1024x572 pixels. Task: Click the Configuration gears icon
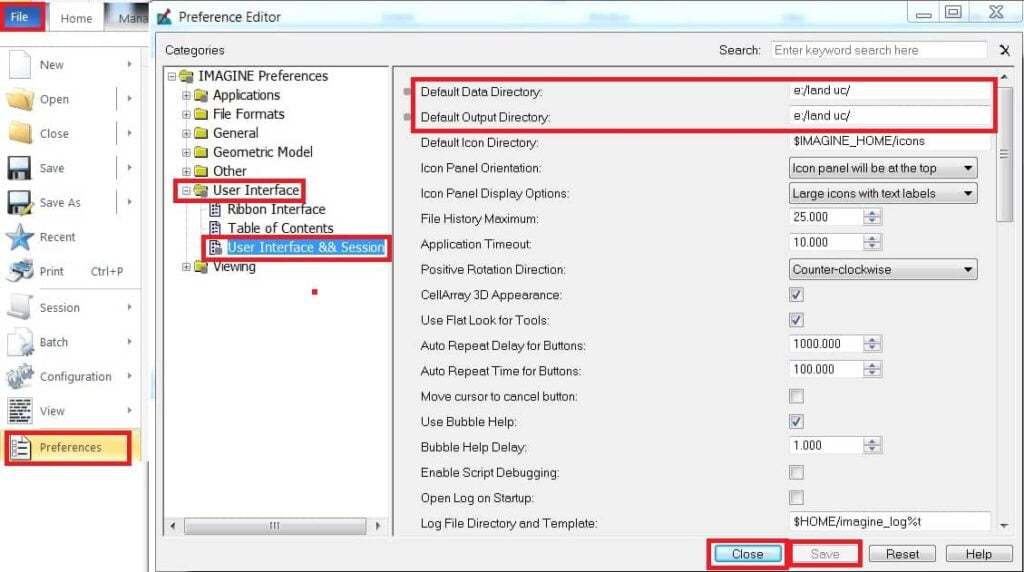20,376
